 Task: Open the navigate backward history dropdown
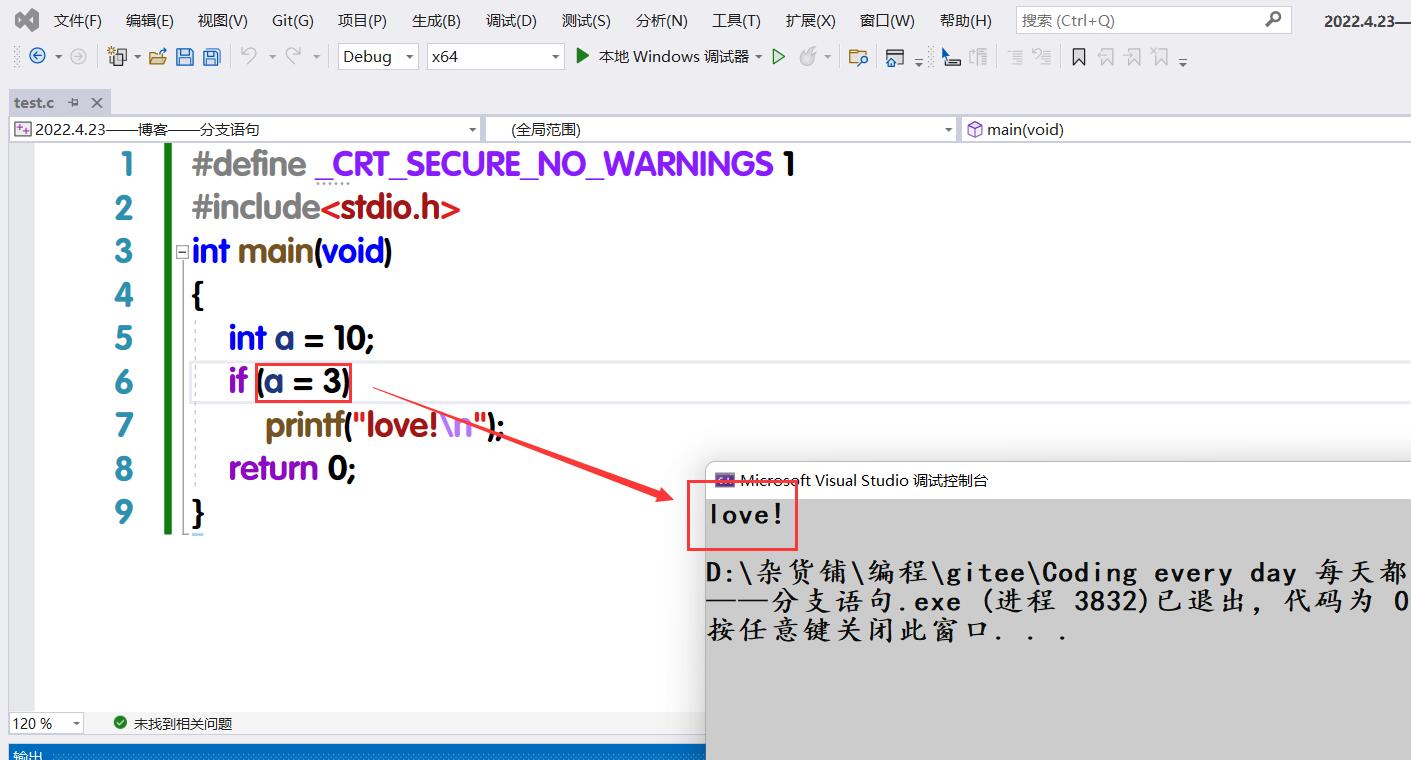pyautogui.click(x=58, y=57)
